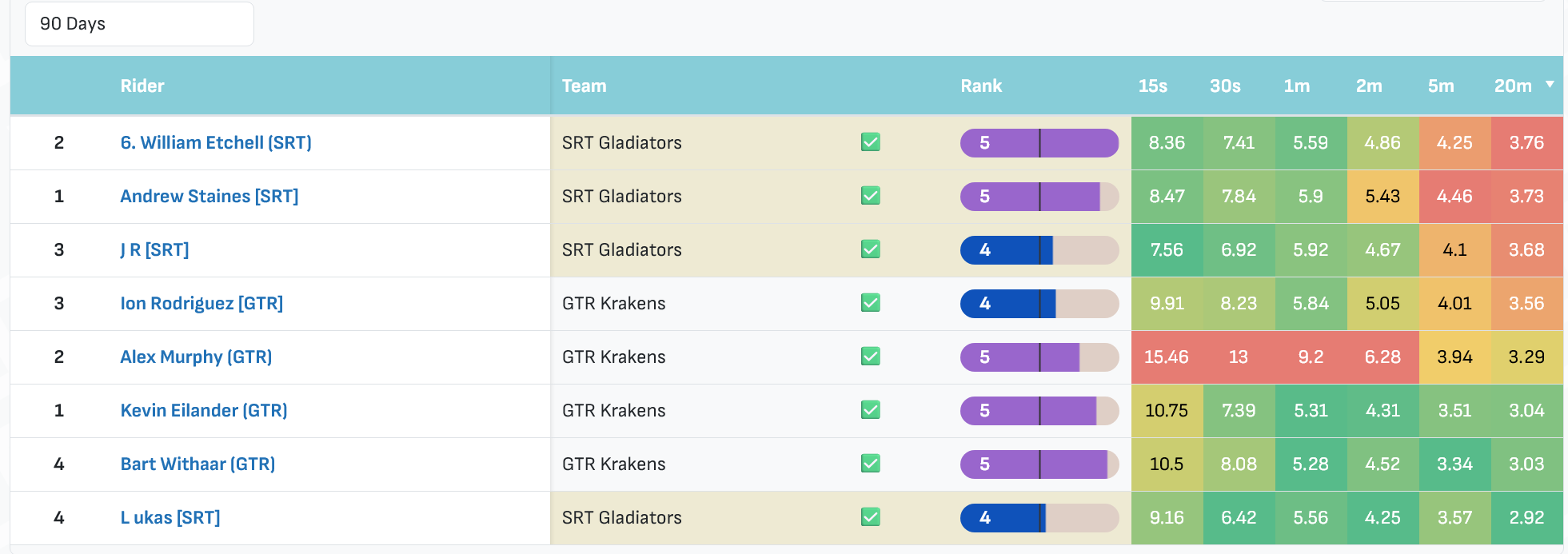Sort table by 15s column header
This screenshot has height=554, width=1568.
click(x=1152, y=86)
